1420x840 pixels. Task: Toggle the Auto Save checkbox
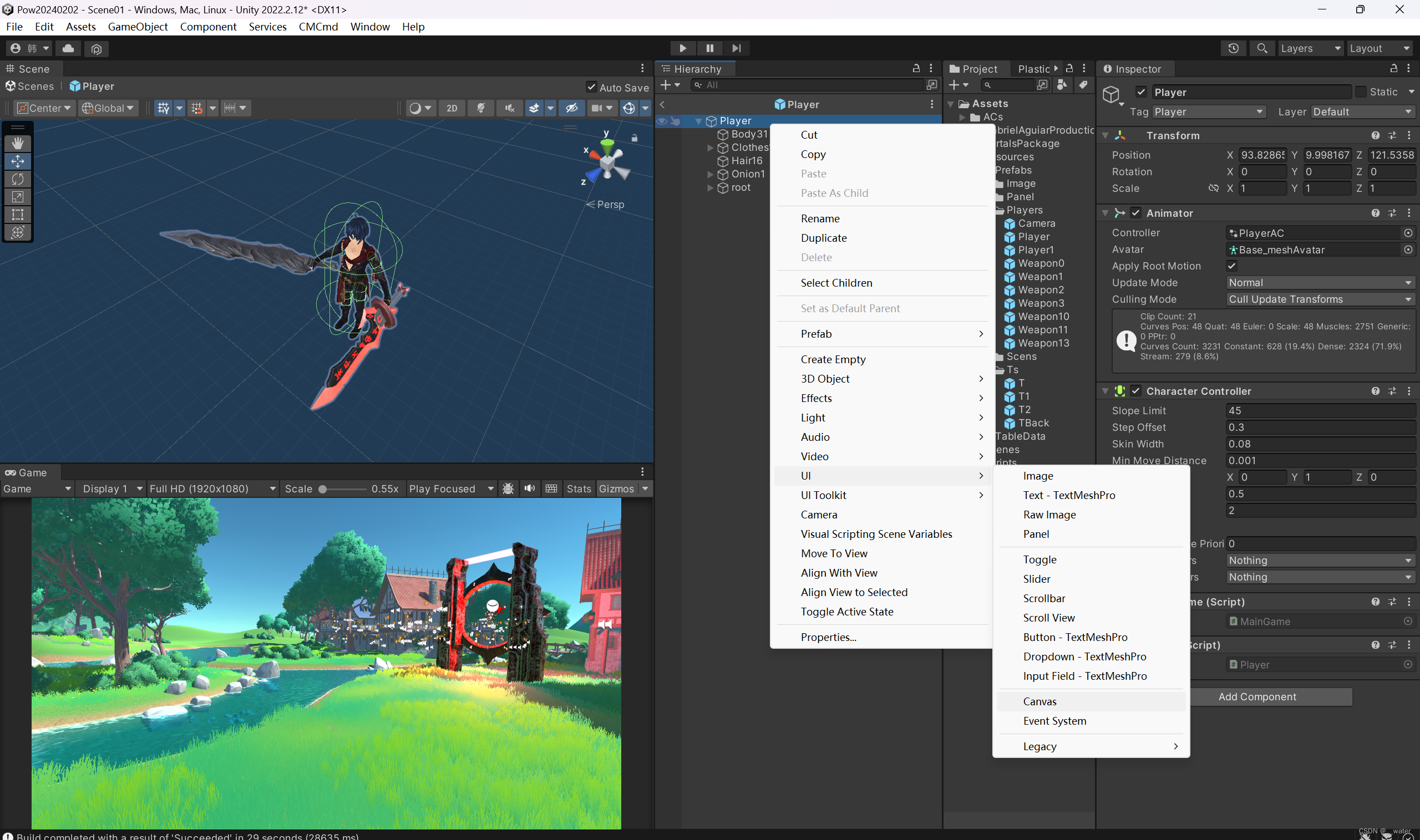(x=592, y=87)
